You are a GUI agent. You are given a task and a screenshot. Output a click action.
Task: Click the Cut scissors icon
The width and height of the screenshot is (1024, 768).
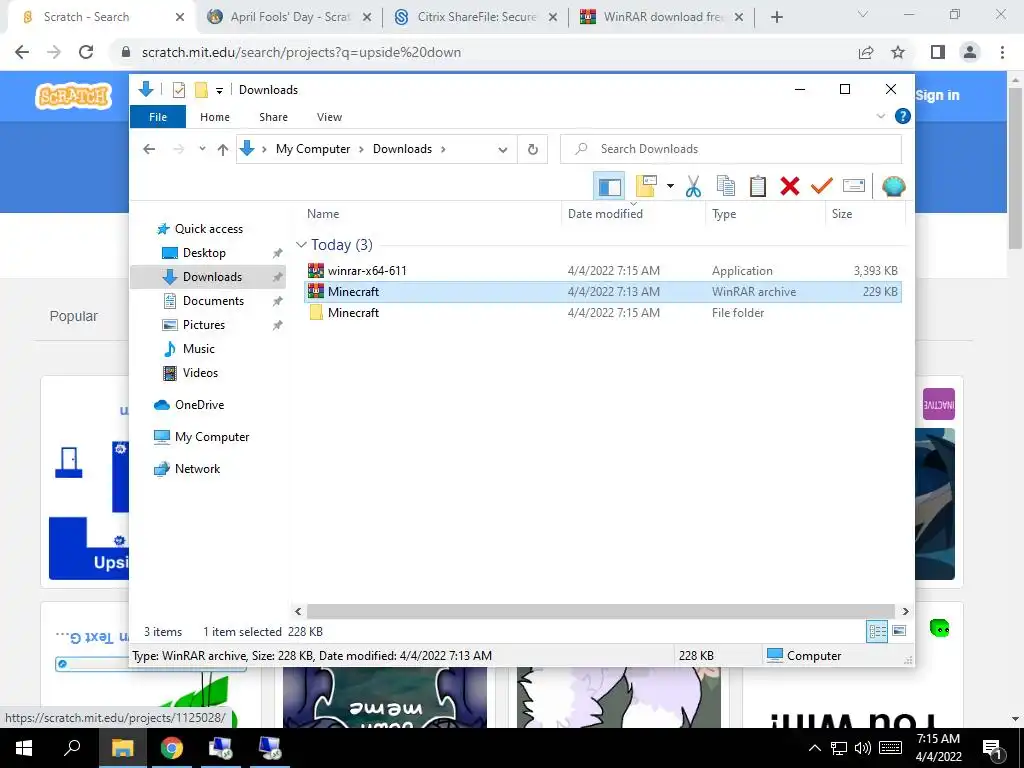tap(694, 186)
